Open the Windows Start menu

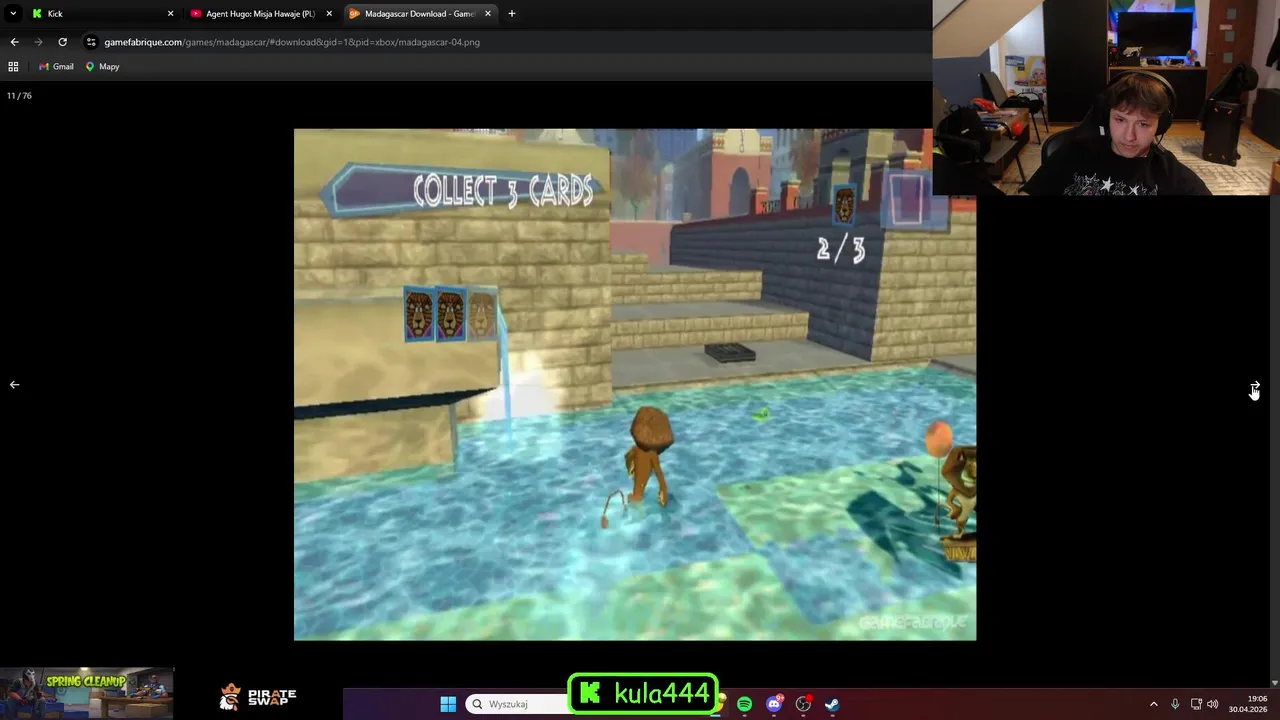[448, 704]
